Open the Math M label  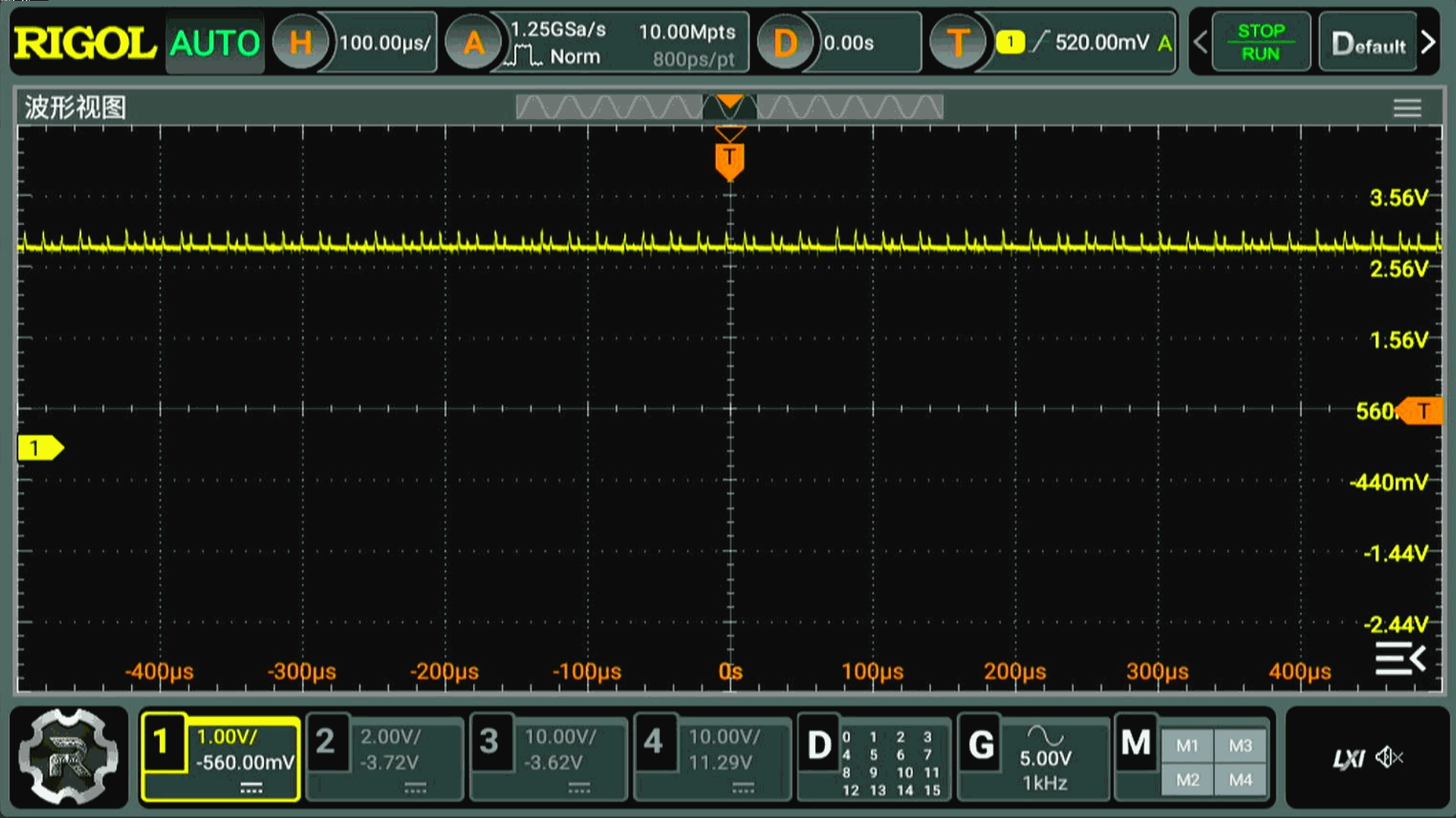[1136, 743]
